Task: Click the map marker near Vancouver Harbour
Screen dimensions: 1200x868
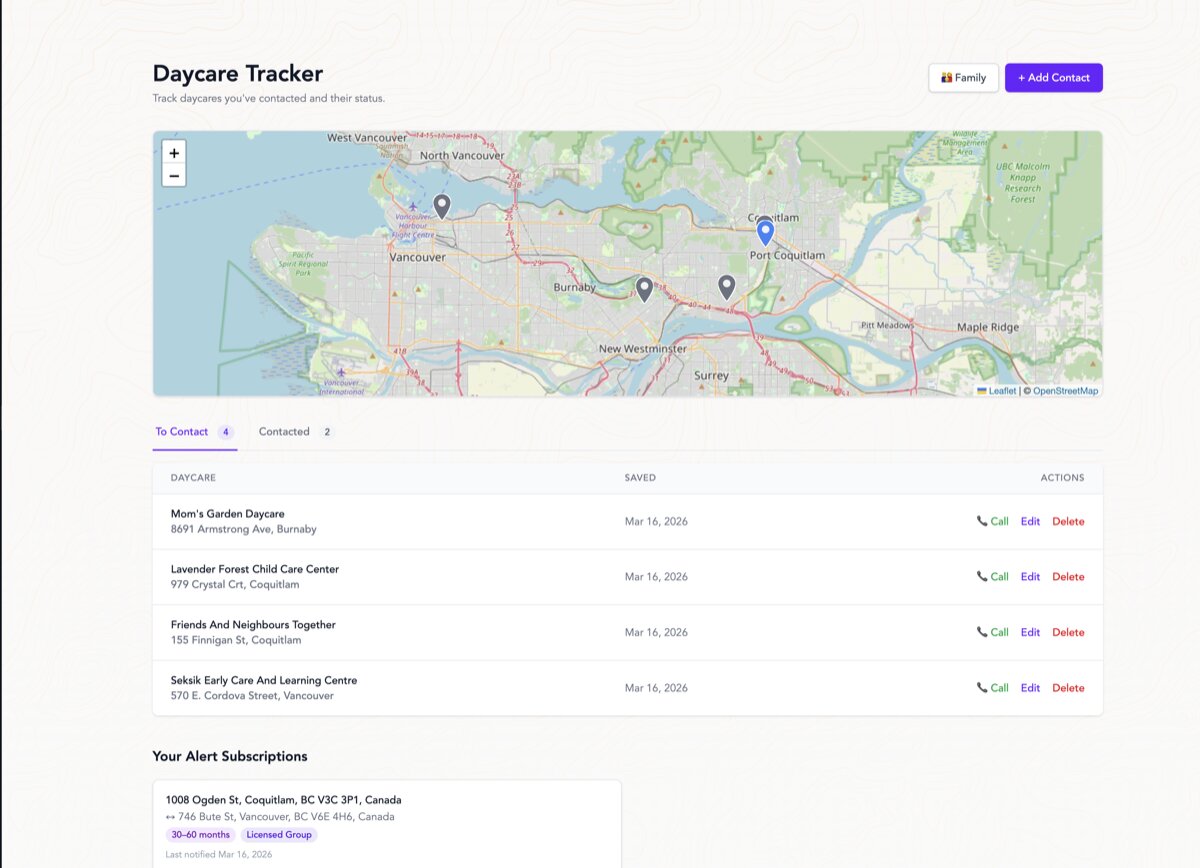Action: pos(442,206)
